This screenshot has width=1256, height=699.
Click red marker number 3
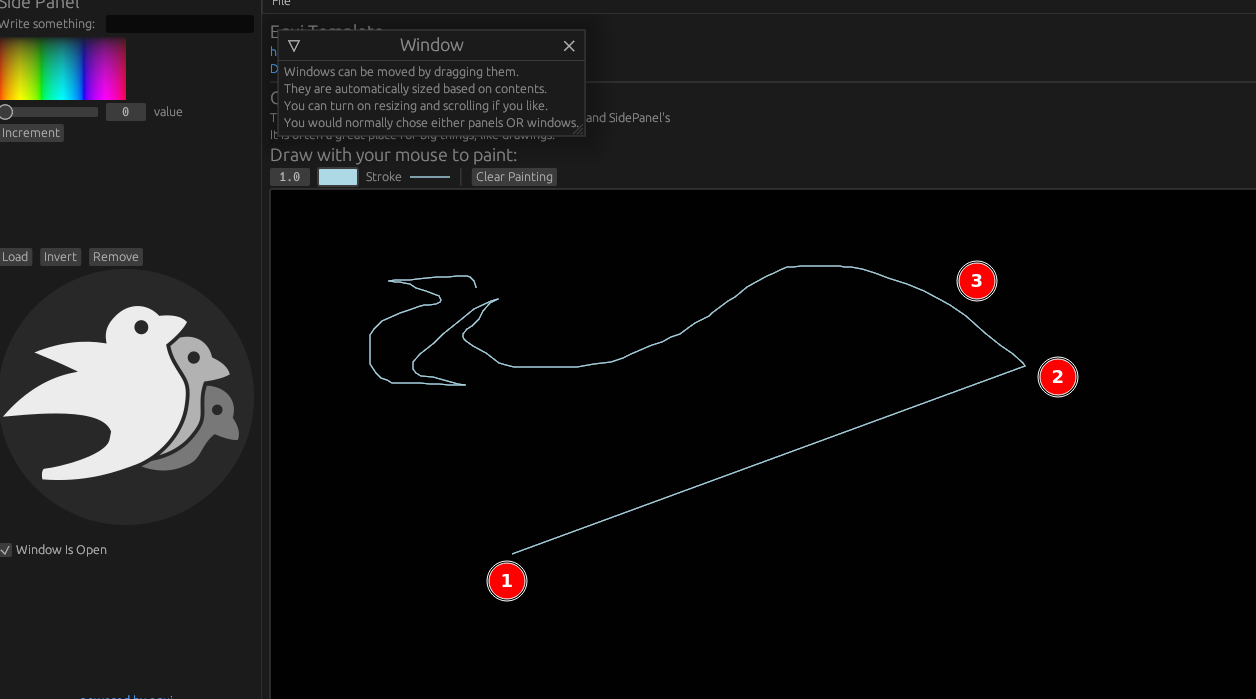click(977, 281)
